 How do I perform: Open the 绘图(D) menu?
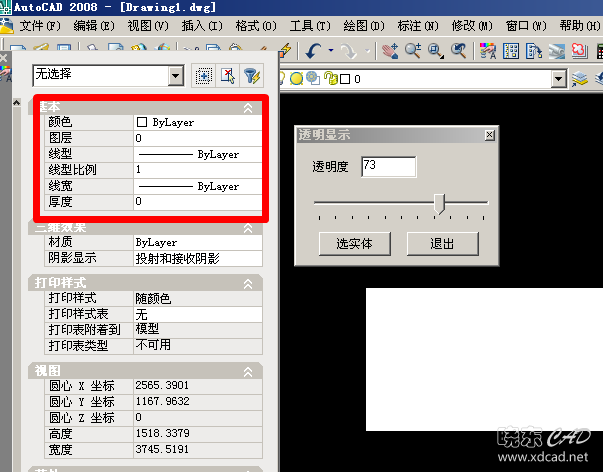pos(364,26)
